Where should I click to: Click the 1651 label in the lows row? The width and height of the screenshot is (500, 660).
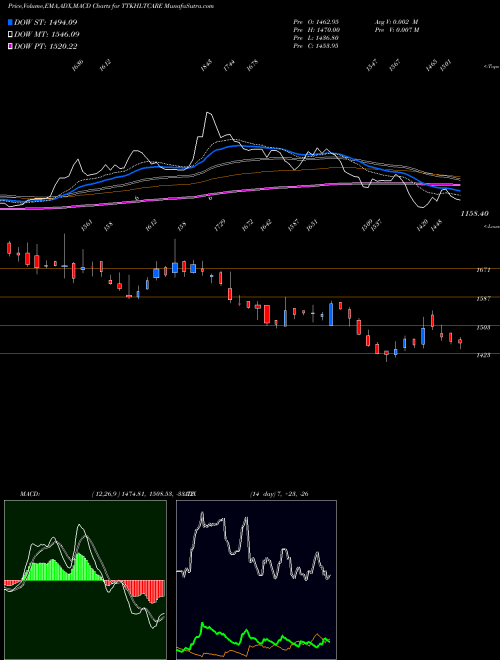tap(311, 225)
